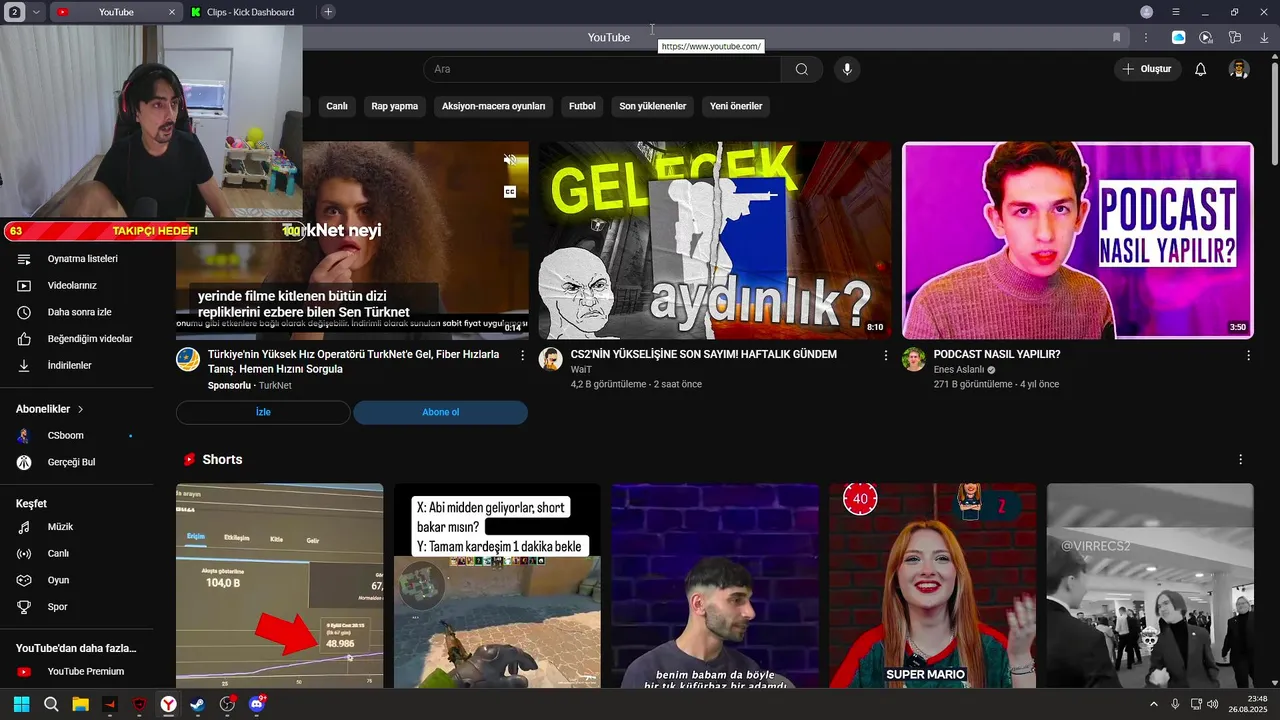Open the short with the red arrow graph

click(x=280, y=586)
